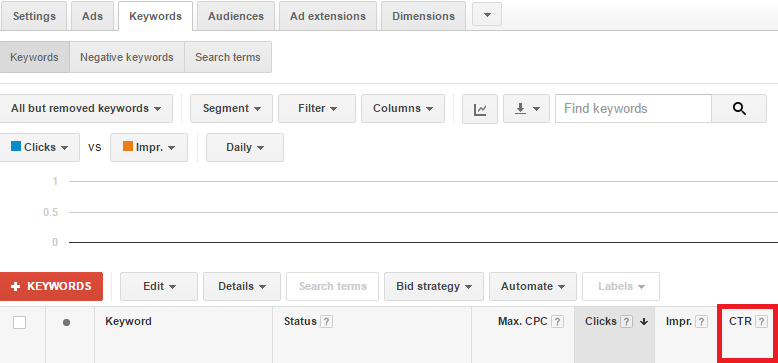Click the gray status dot column header
The width and height of the screenshot is (778, 363).
click(66, 322)
